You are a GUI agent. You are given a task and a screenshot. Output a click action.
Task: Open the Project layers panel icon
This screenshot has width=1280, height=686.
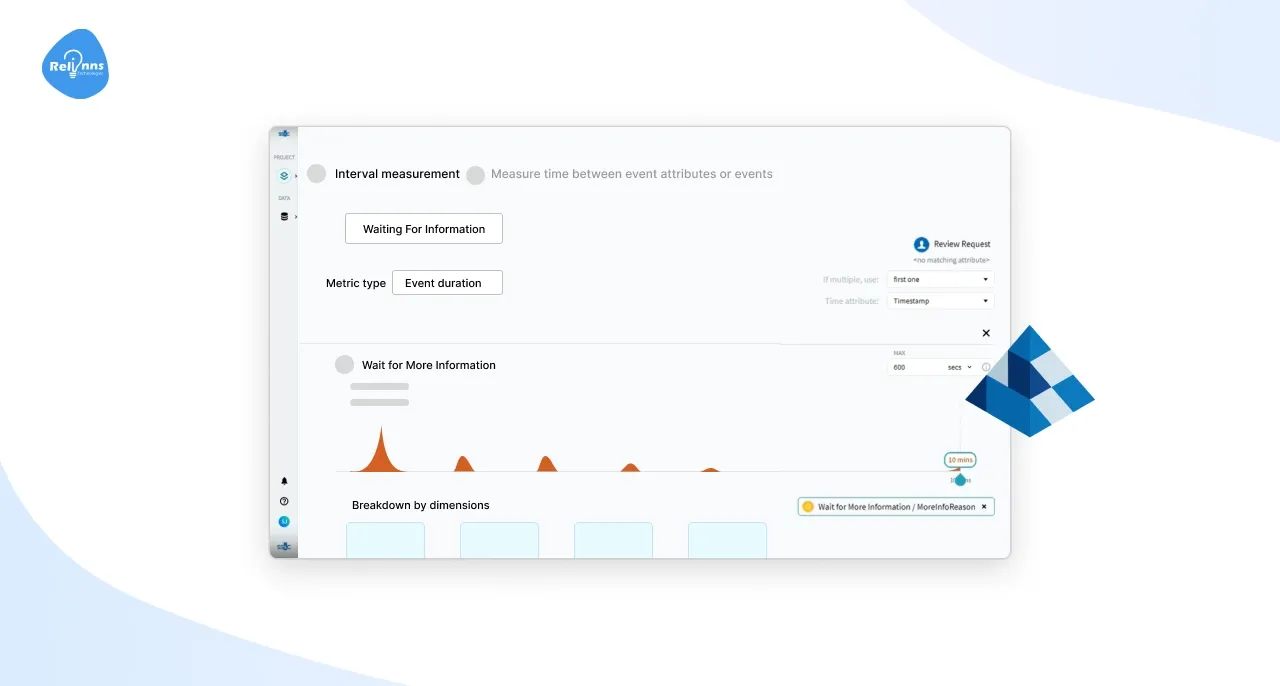point(284,175)
